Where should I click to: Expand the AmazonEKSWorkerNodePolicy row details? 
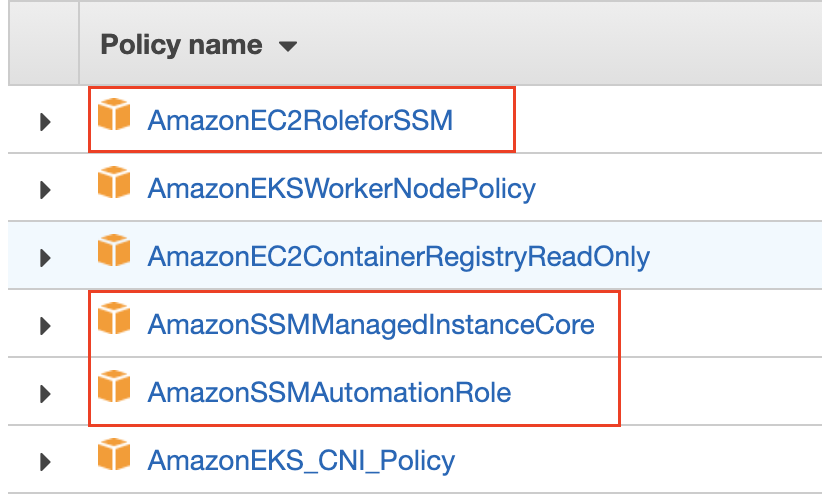[44, 190]
